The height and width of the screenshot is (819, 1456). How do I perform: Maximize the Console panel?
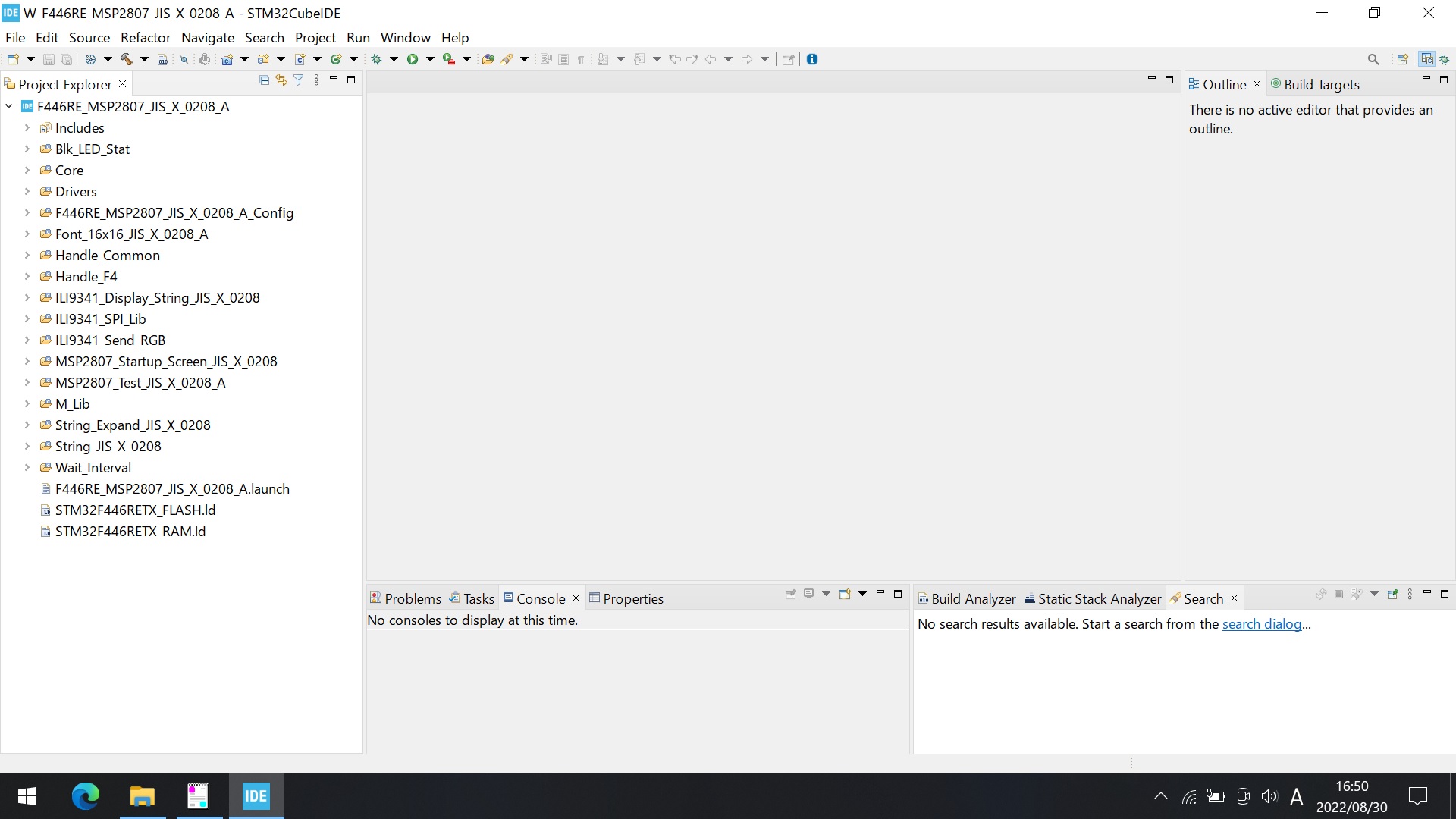point(898,594)
